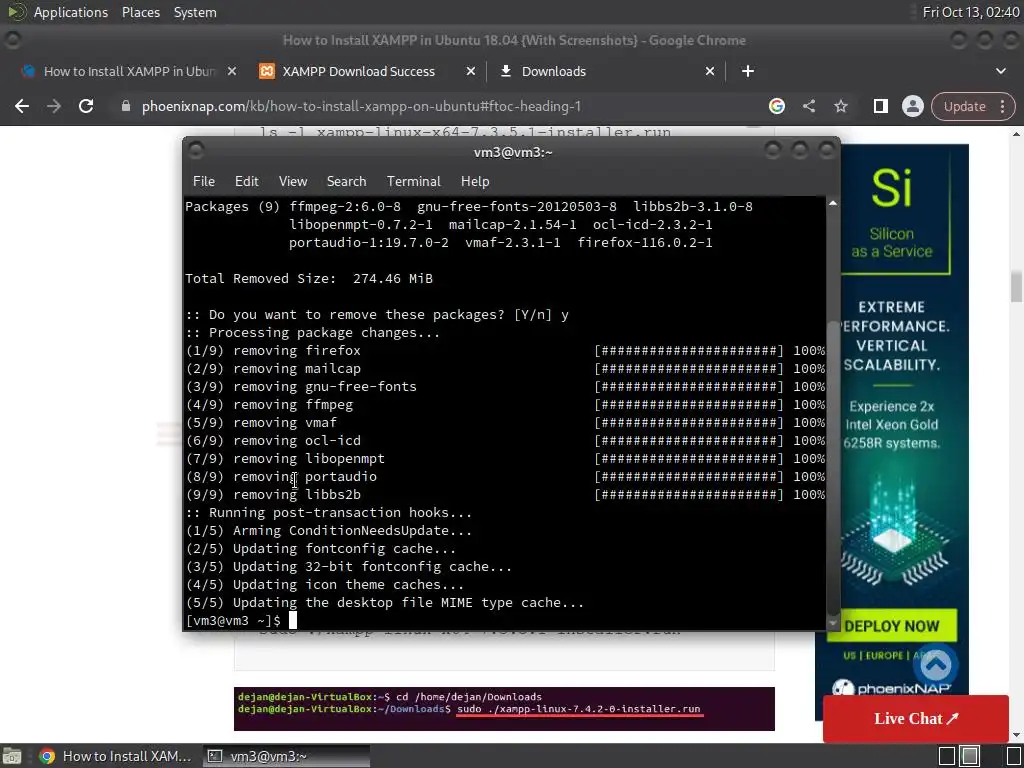The width and height of the screenshot is (1024, 768).
Task: Click the Chrome page scrollbar thumb
Action: click(x=1016, y=287)
